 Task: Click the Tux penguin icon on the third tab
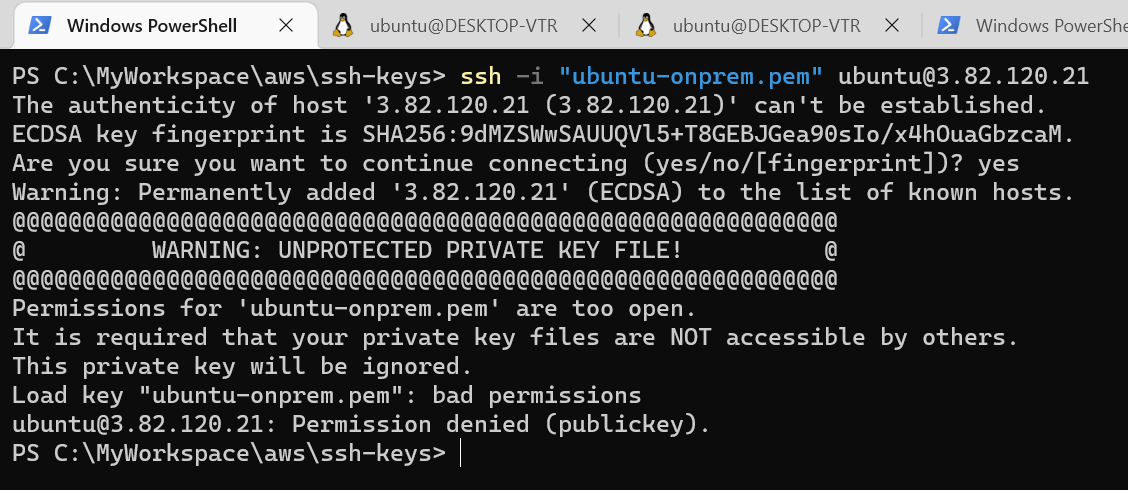pos(646,25)
